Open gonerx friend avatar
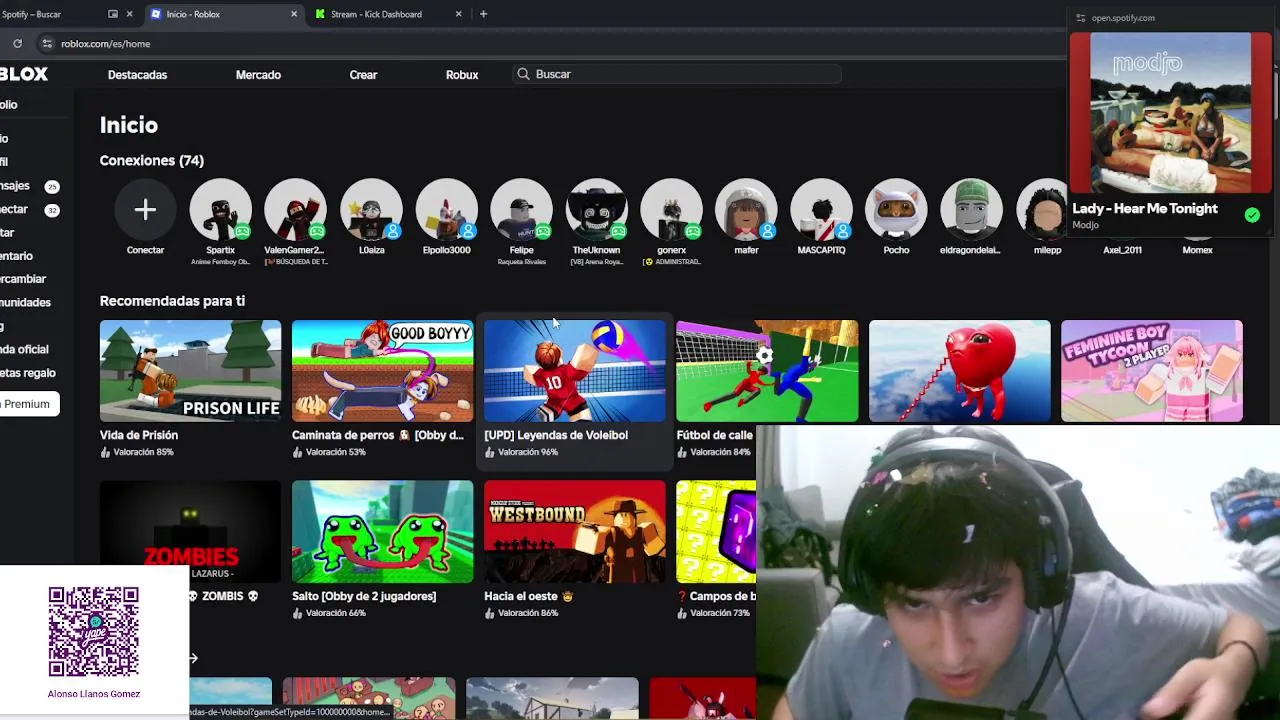The height and width of the screenshot is (720, 1280). tap(671, 210)
